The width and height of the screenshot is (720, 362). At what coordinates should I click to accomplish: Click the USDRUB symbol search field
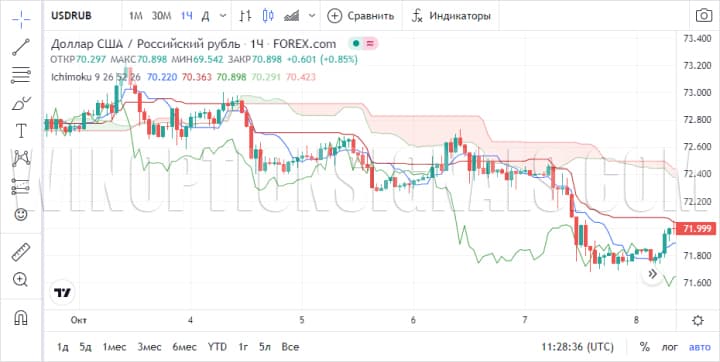[x=71, y=16]
